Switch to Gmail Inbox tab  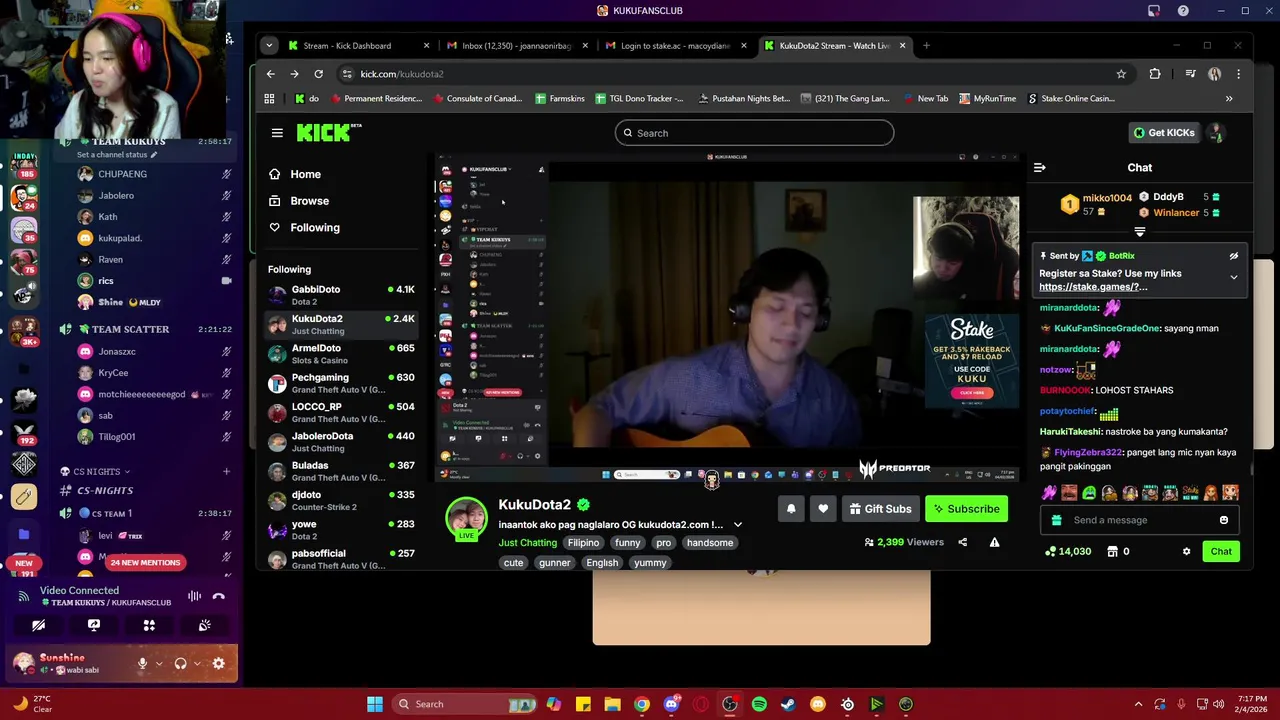(x=516, y=46)
